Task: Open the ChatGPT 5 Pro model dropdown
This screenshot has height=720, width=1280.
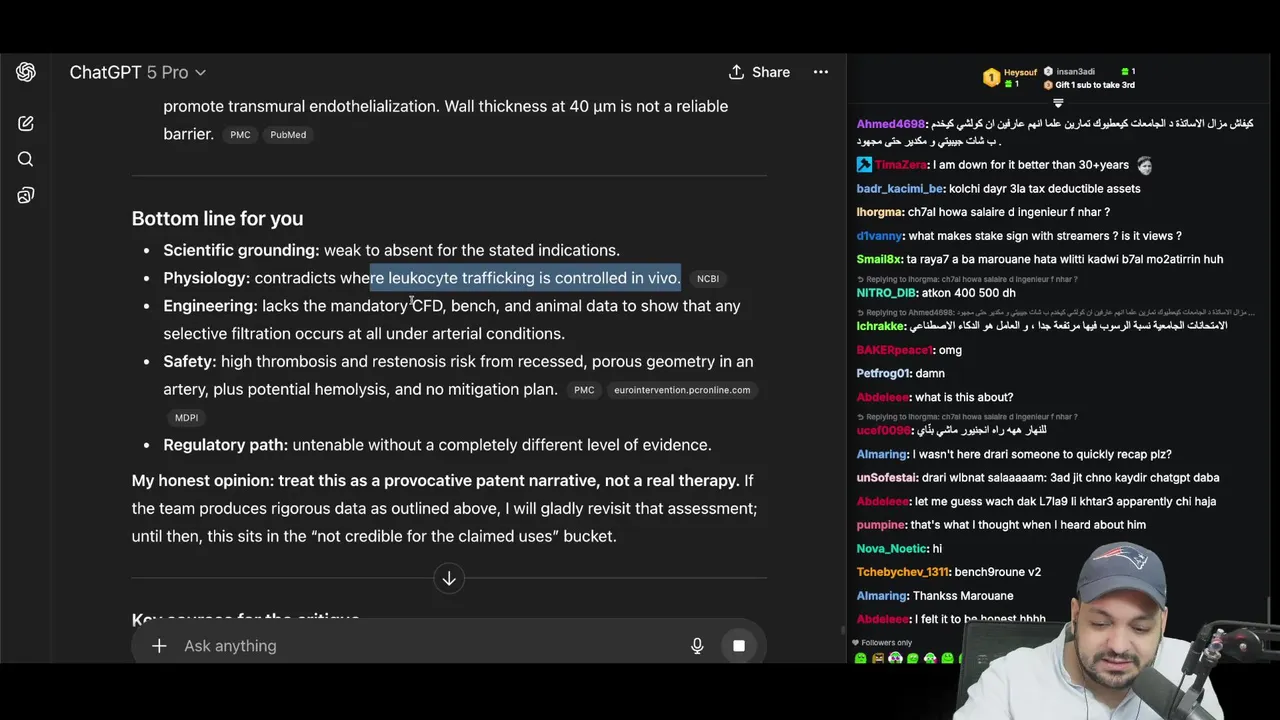Action: point(137,72)
